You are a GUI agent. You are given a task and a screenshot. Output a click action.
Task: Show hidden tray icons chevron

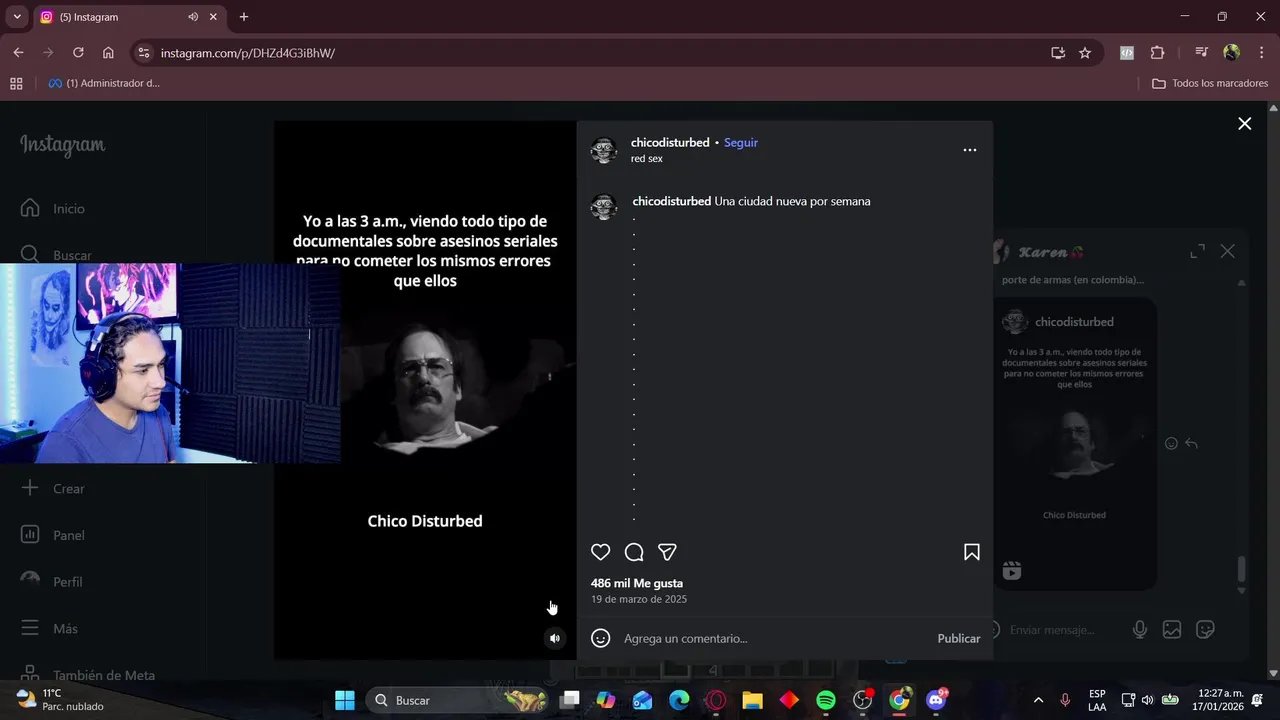[x=1038, y=700]
